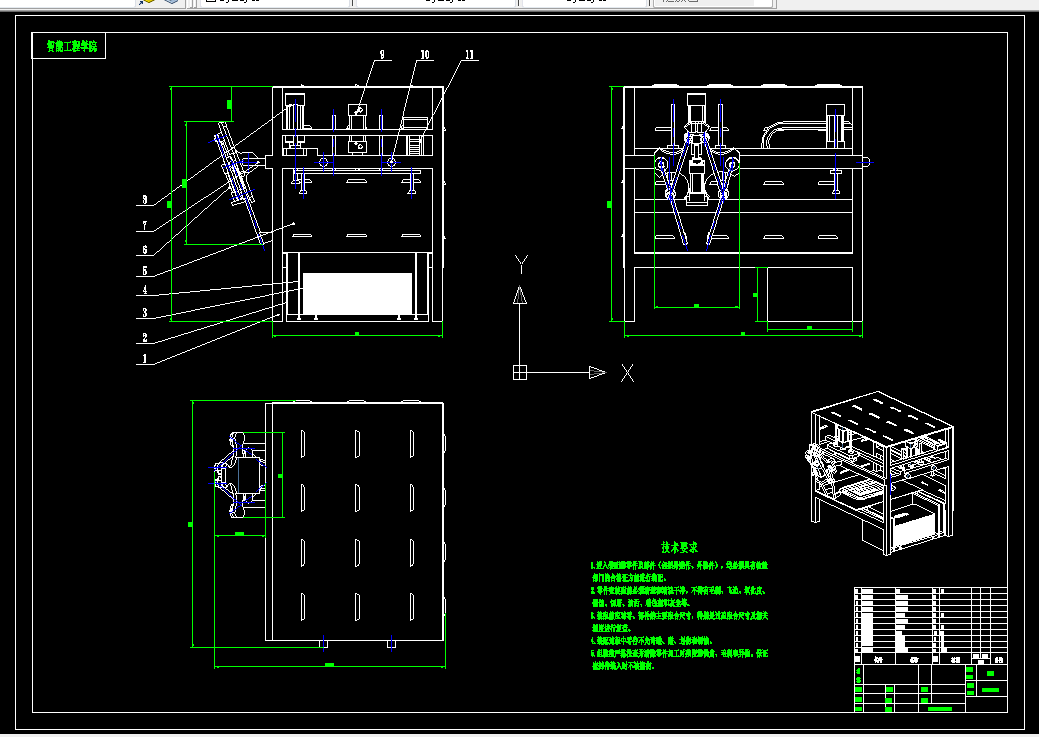Viewport: 1039px width, 737px height.
Task: Click part callout number 10
Action: (x=425, y=55)
